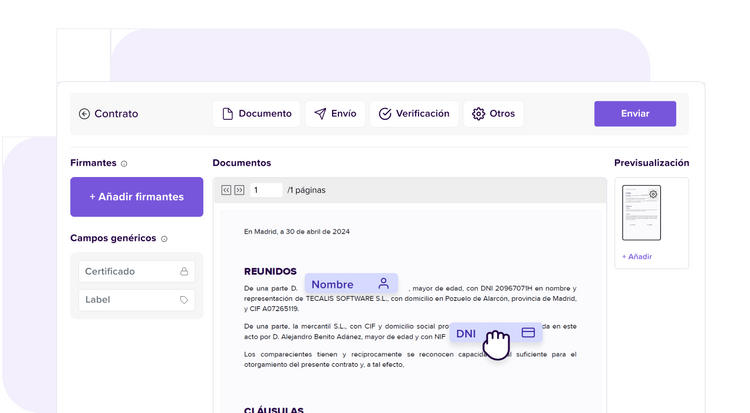The width and height of the screenshot is (750, 413).
Task: Go to previous page in document viewer
Action: (227, 190)
